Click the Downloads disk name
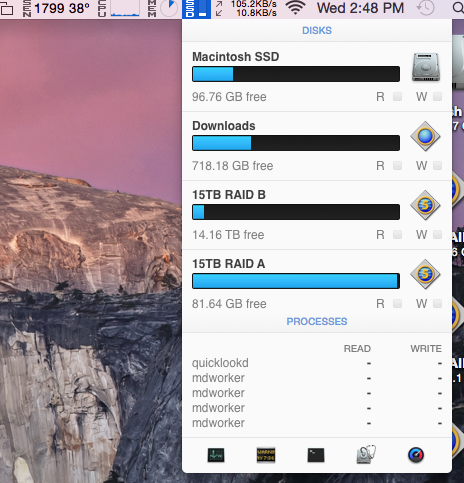Screen dimensions: 464x483 tap(224, 126)
